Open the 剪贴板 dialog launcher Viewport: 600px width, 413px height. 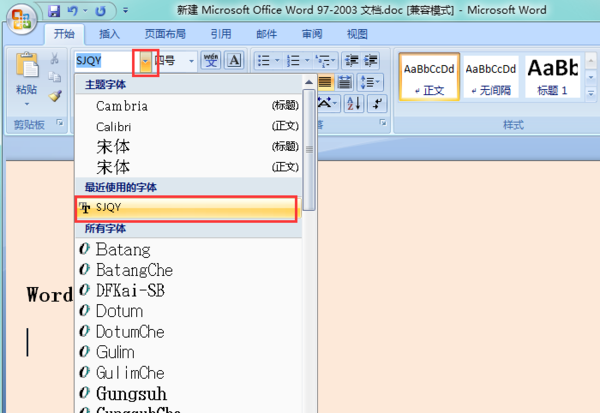click(x=60, y=122)
